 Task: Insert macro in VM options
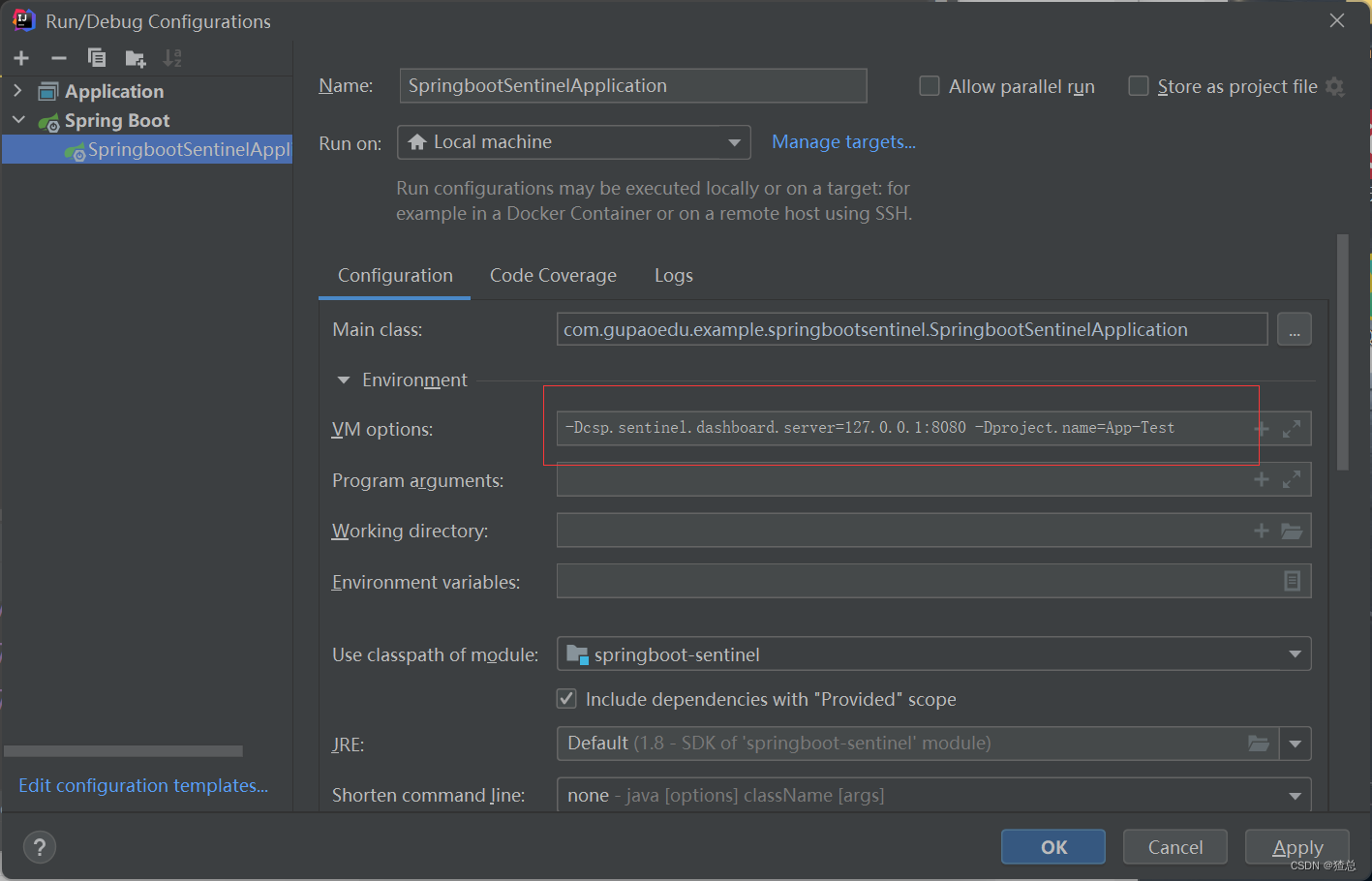(x=1261, y=429)
